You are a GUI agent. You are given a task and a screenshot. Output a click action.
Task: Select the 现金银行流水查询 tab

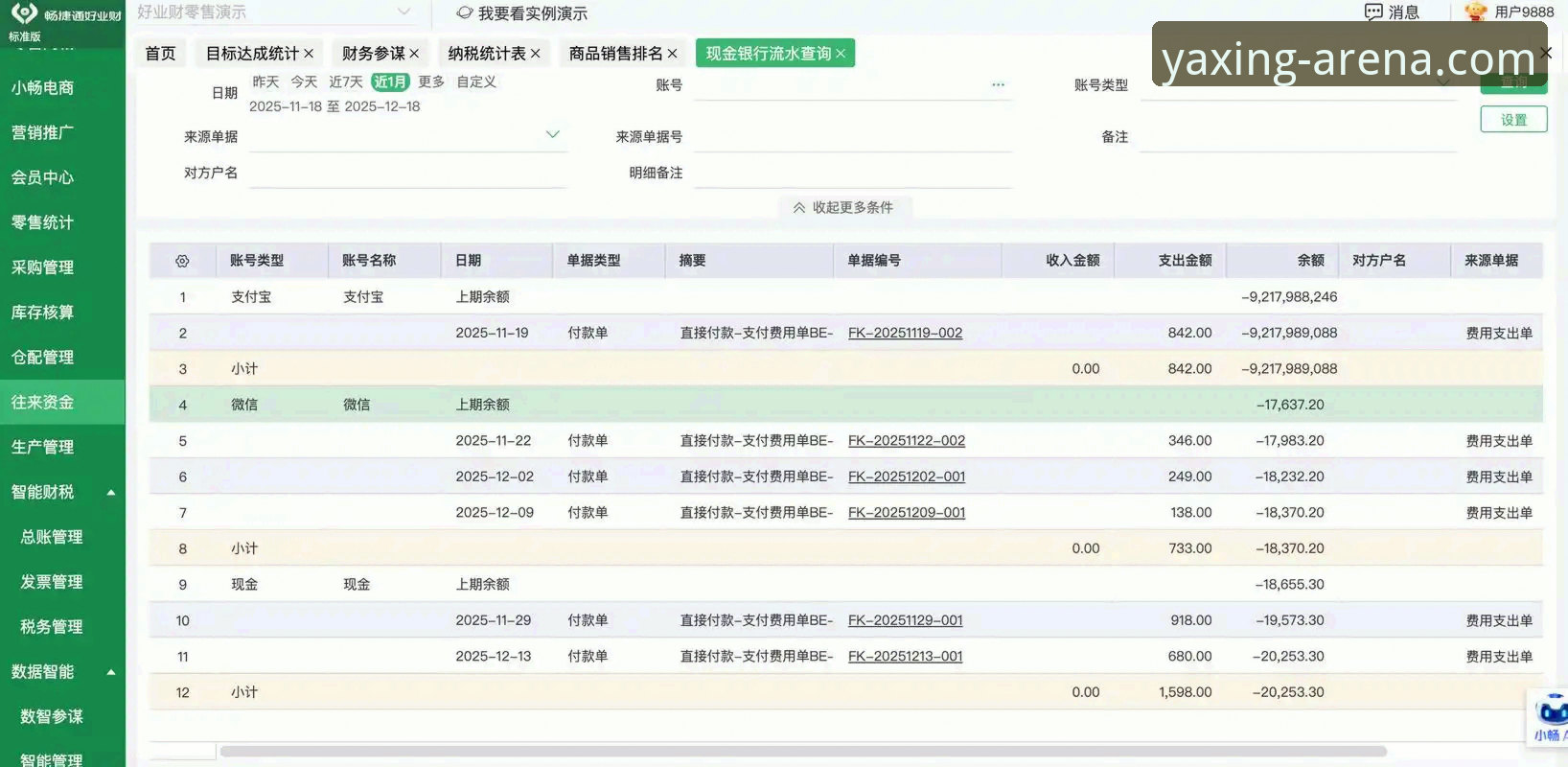click(x=769, y=54)
